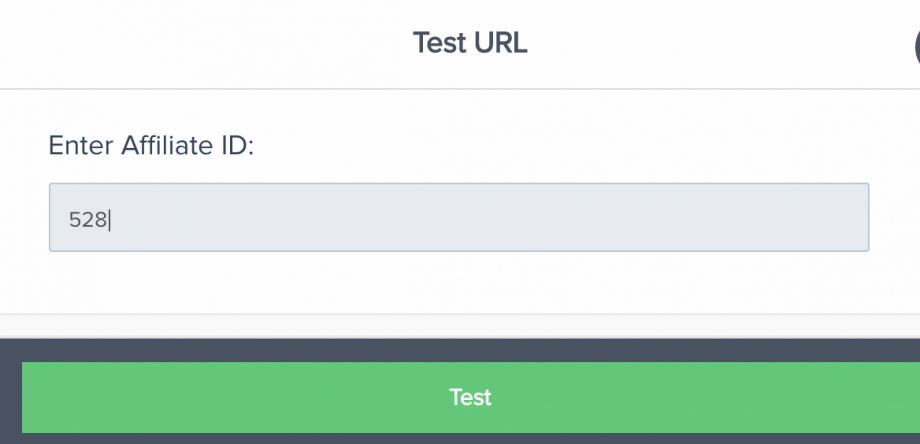Click empty area inside Affiliate ID box
920x444 pixels.
click(500, 217)
